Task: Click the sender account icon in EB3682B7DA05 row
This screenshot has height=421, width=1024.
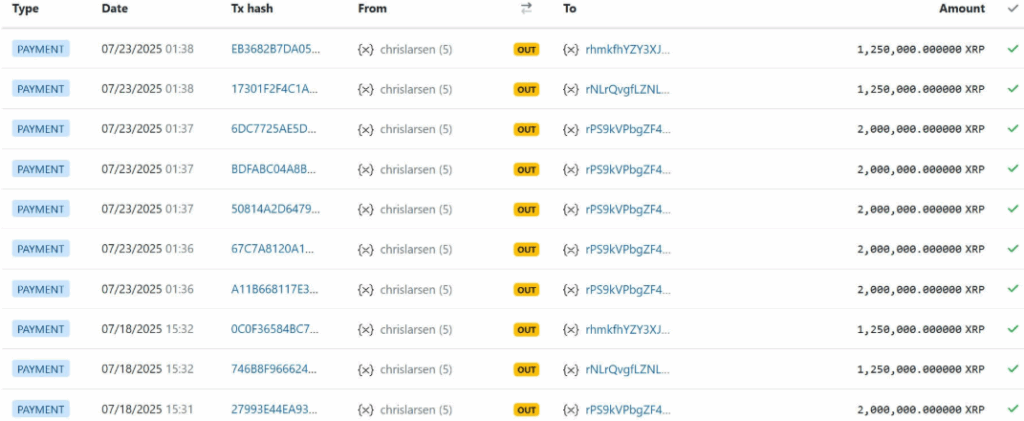Action: pyautogui.click(x=366, y=49)
